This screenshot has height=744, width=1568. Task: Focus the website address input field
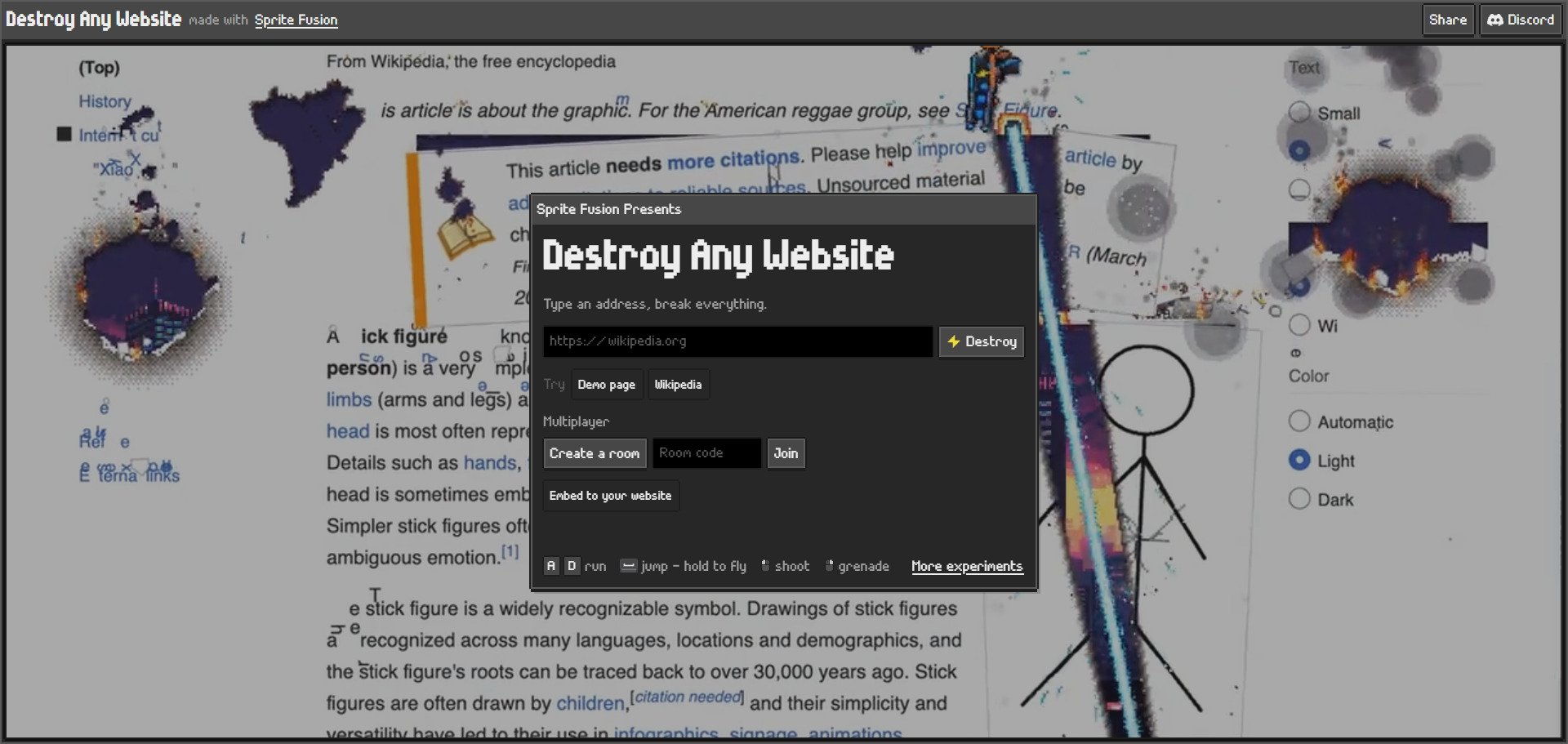click(x=737, y=341)
